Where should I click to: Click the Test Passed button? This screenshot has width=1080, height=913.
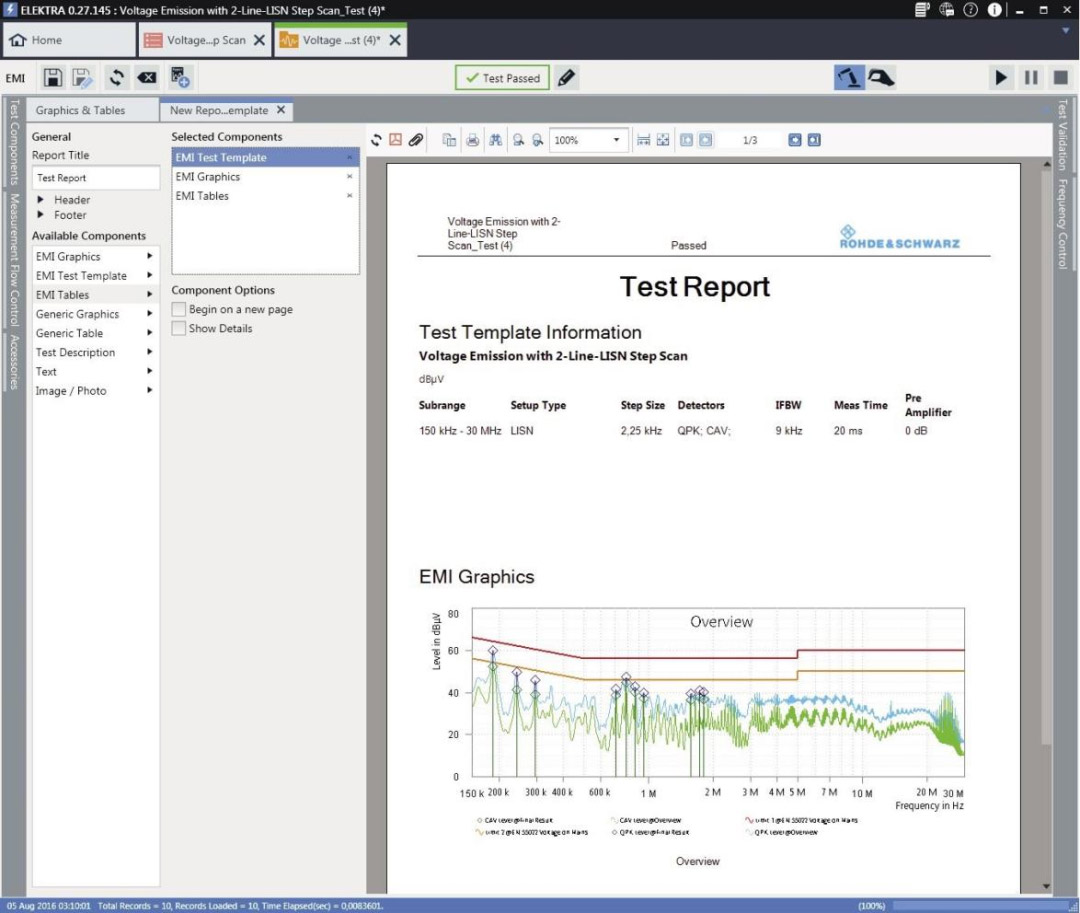(501, 78)
